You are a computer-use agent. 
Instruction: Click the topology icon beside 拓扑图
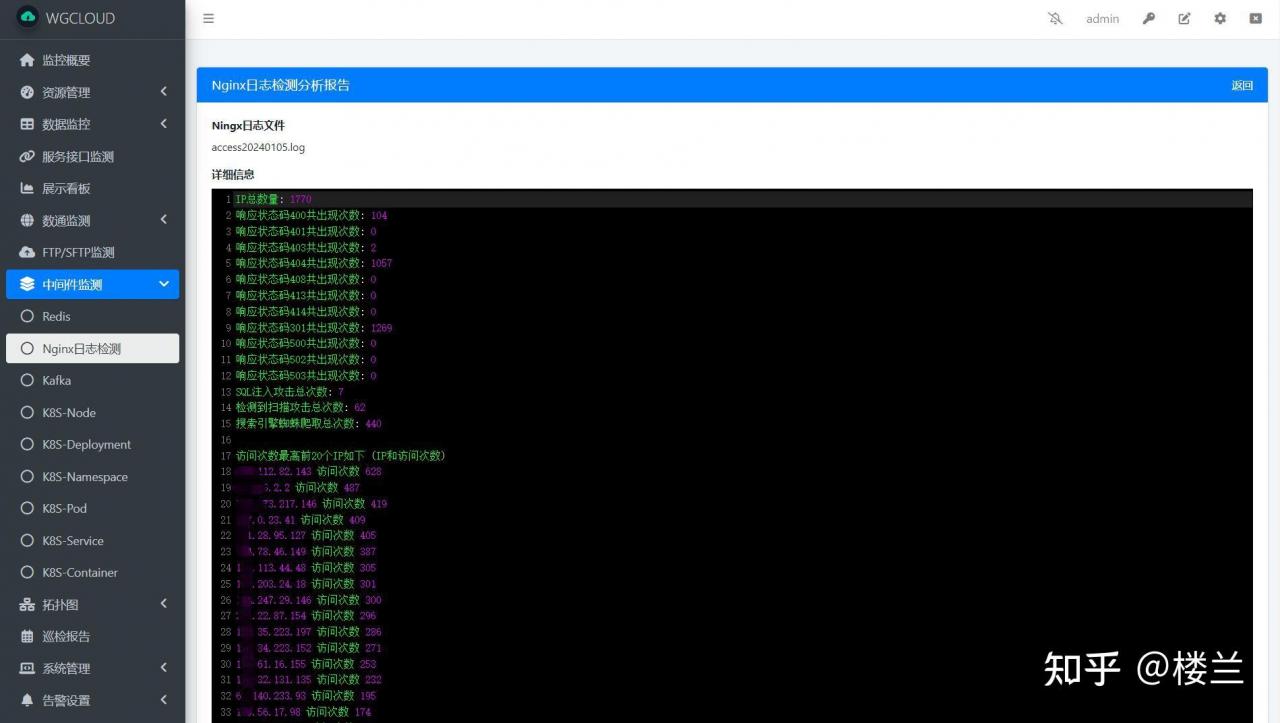(27, 604)
